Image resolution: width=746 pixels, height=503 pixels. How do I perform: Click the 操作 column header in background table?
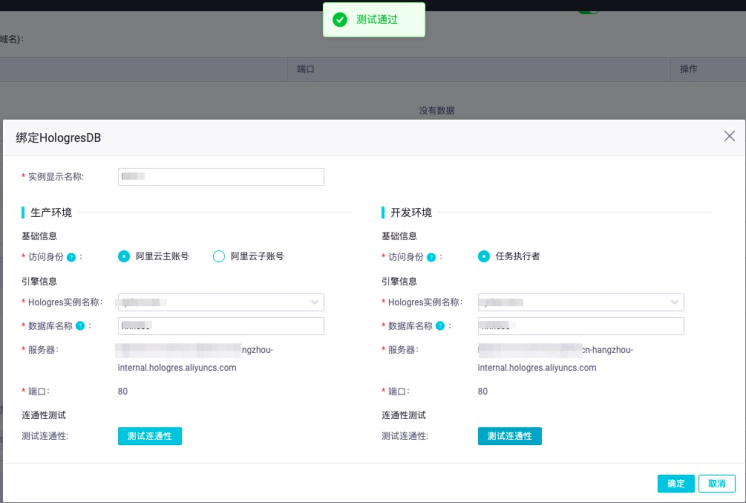[689, 69]
